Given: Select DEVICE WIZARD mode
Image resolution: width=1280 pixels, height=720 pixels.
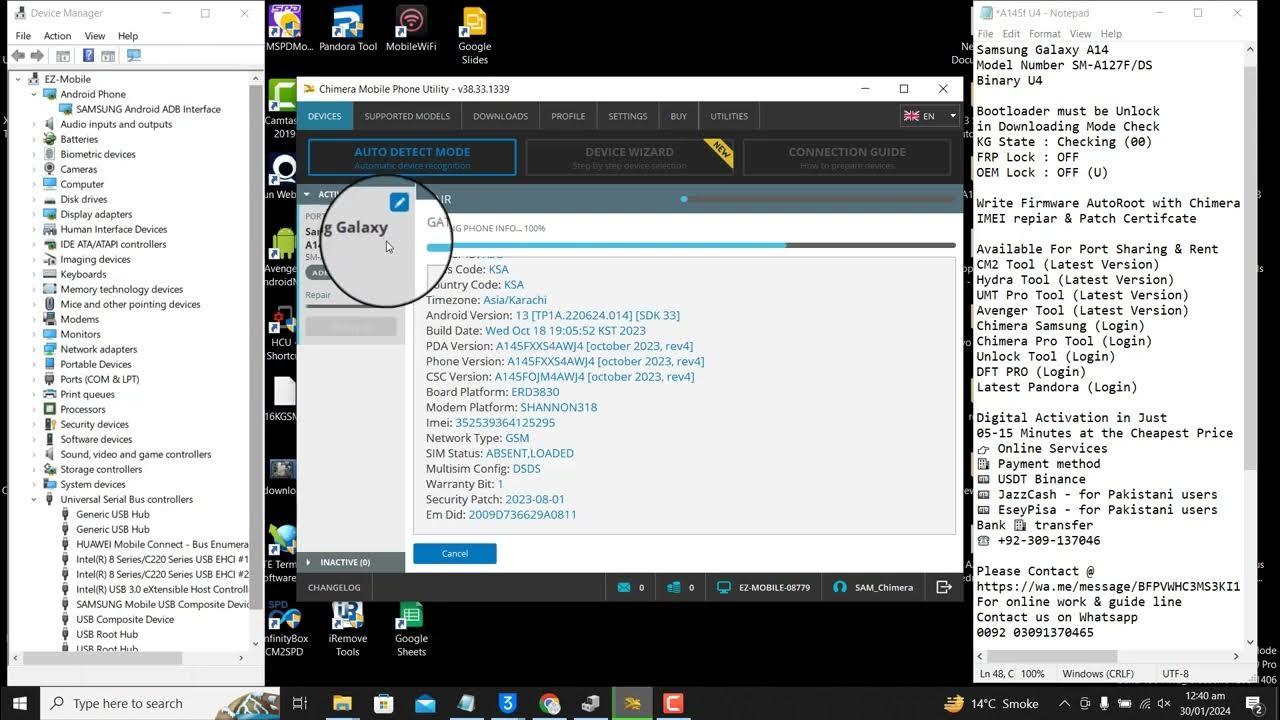Looking at the screenshot, I should click(x=630, y=157).
